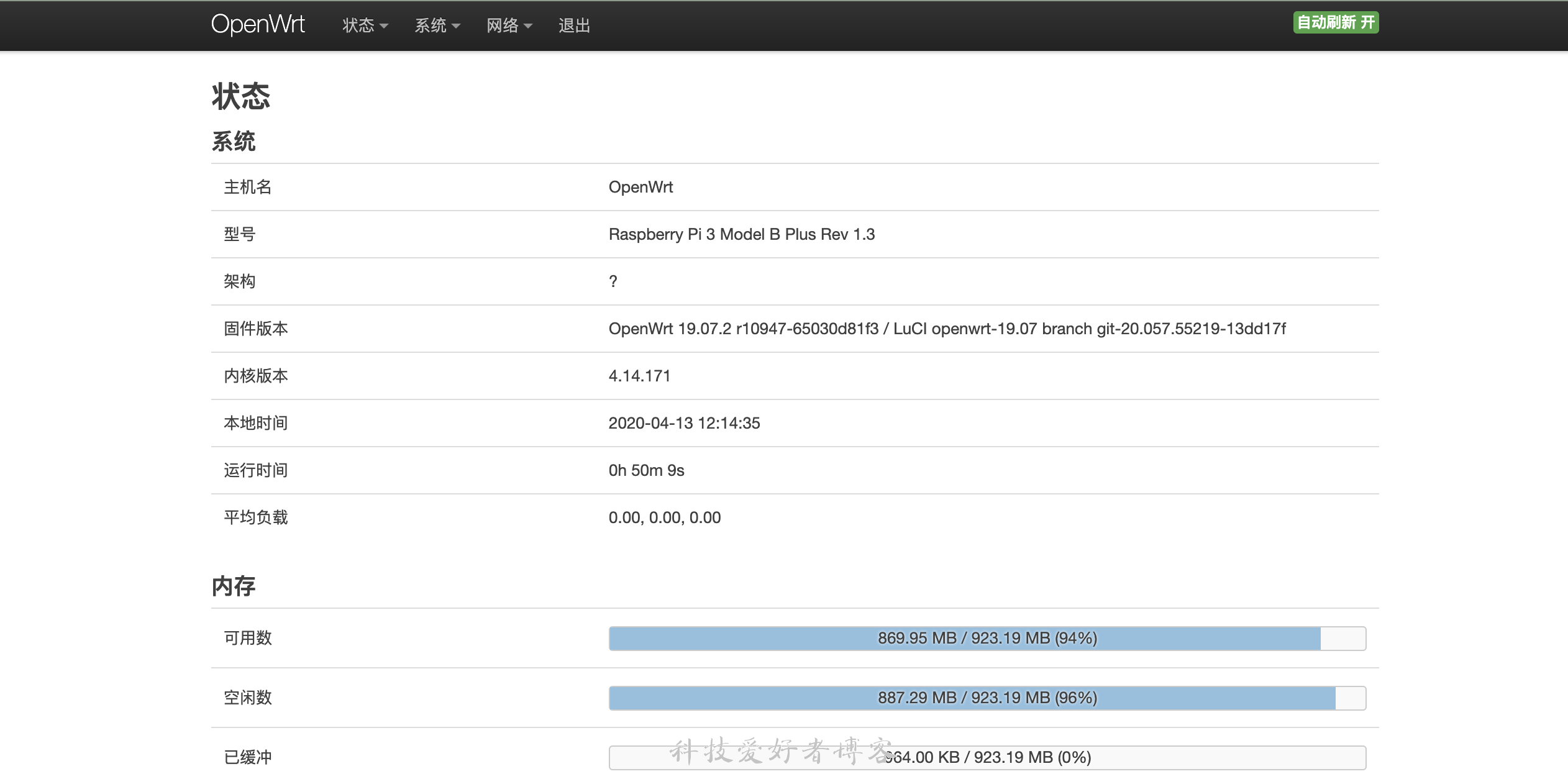Image resolution: width=1568 pixels, height=779 pixels.
Task: Click the 系统 section heading
Action: click(234, 141)
